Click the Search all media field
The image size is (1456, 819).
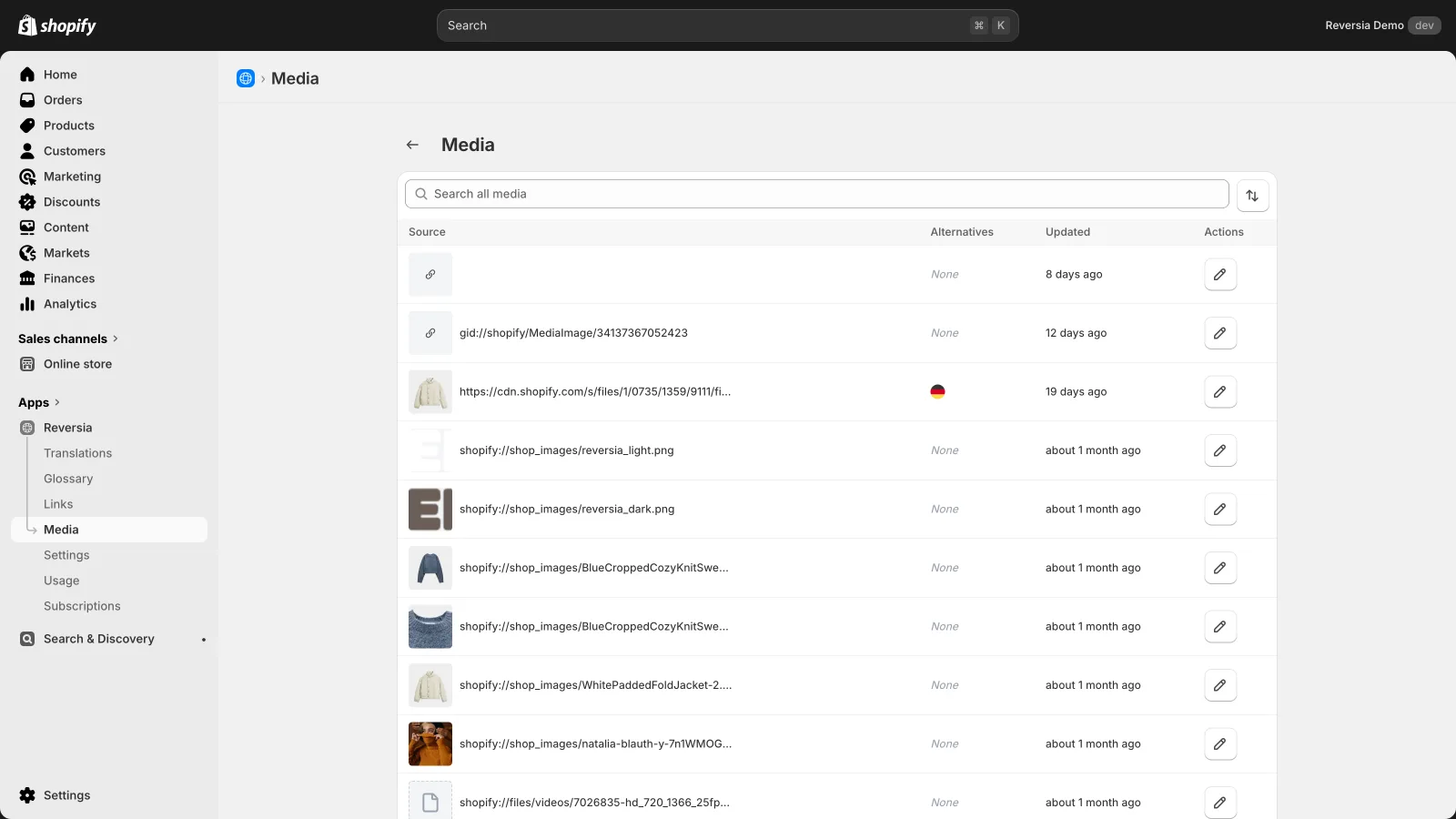tap(817, 194)
